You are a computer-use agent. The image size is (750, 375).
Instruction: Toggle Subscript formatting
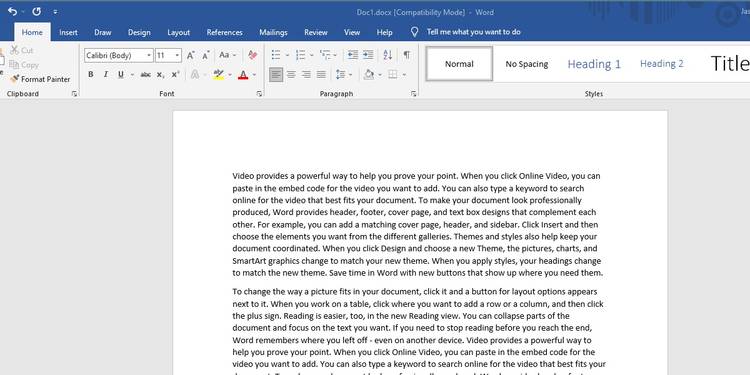coord(161,75)
